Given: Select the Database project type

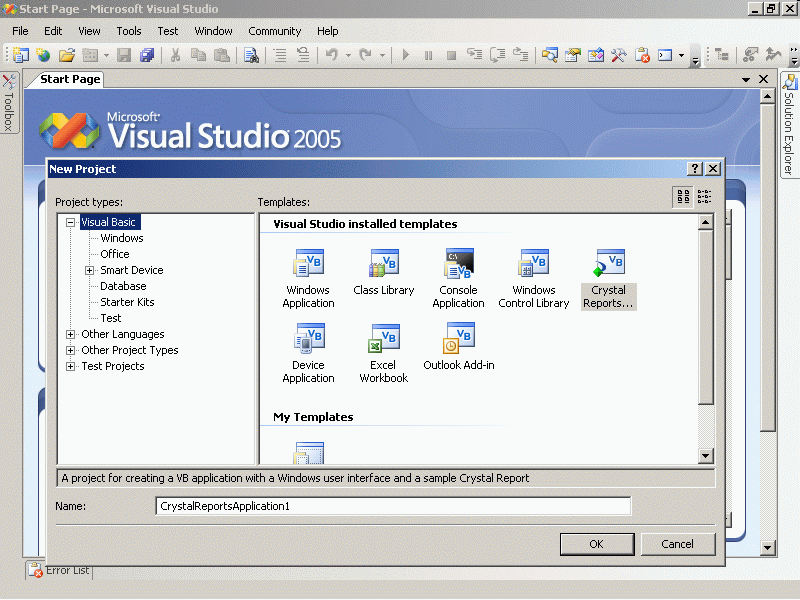Looking at the screenshot, I should click(x=123, y=286).
